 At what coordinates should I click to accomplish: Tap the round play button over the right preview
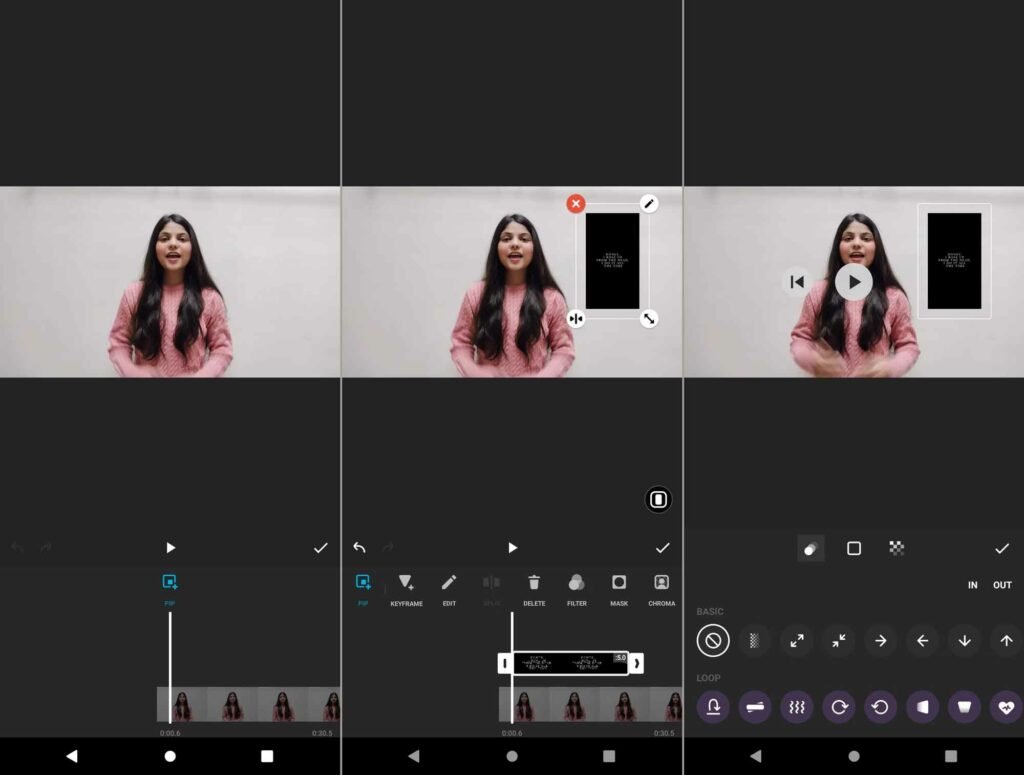click(x=854, y=282)
